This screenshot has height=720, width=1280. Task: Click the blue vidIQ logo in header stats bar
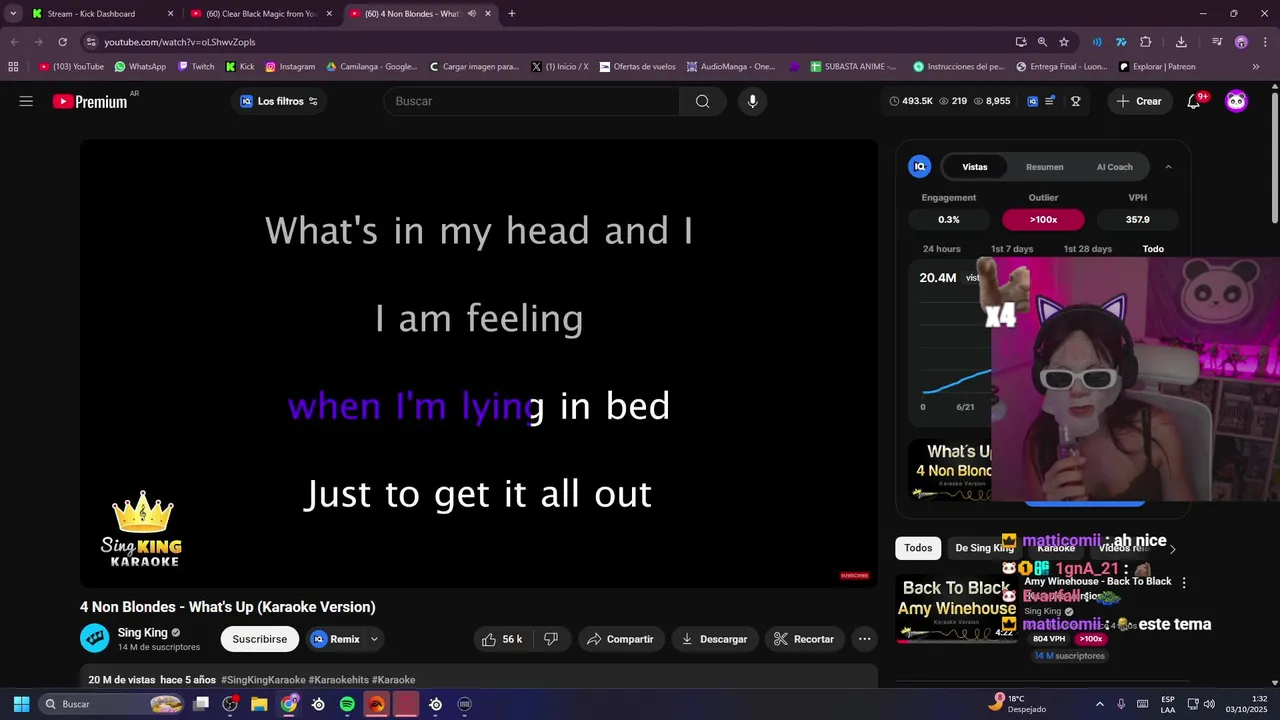(x=1032, y=101)
